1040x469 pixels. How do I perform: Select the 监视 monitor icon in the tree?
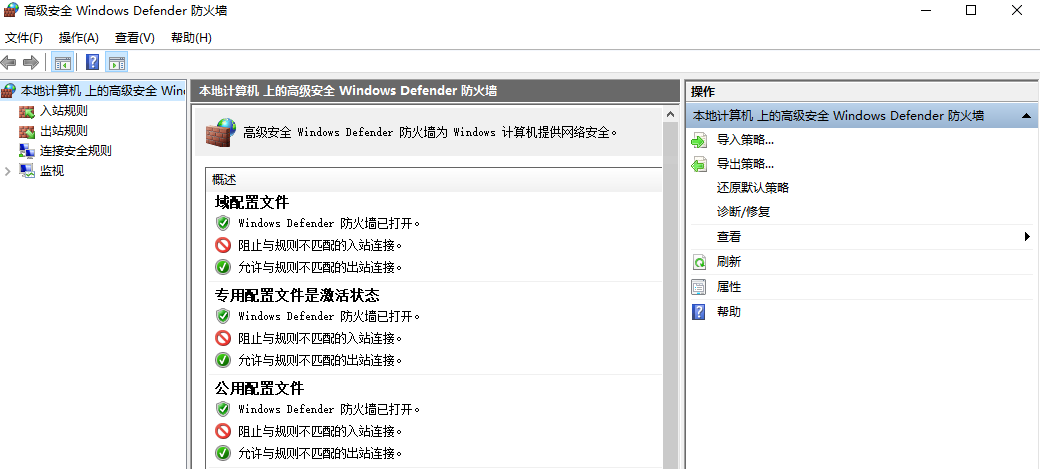pos(27,171)
